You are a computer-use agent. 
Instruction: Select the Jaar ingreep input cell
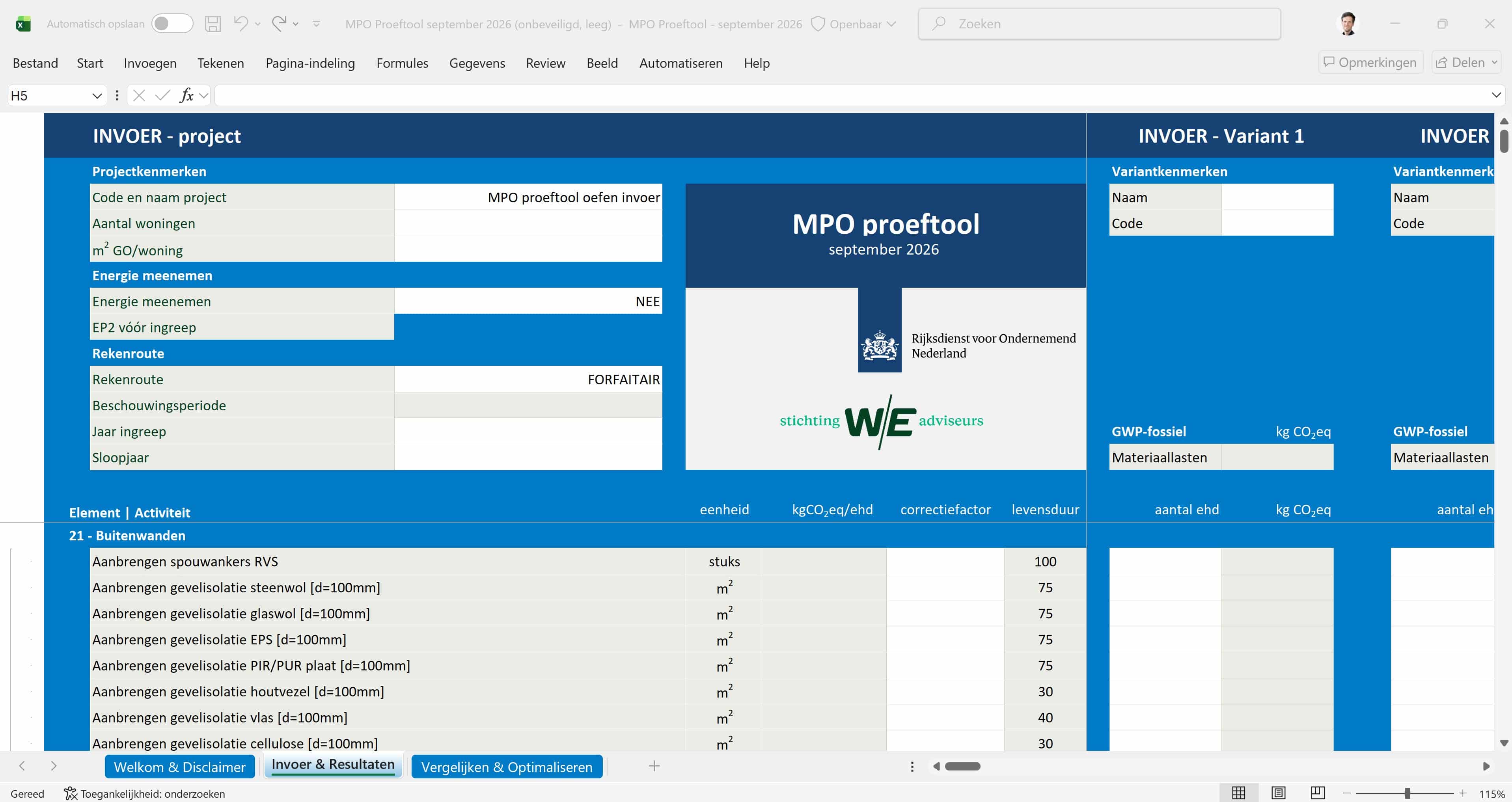528,431
